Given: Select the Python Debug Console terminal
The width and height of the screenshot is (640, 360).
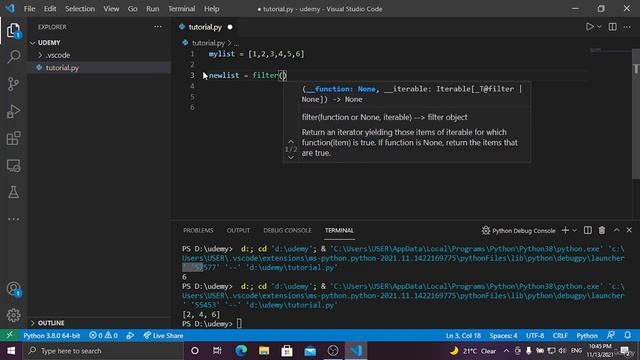Looking at the screenshot, I should point(518,231).
